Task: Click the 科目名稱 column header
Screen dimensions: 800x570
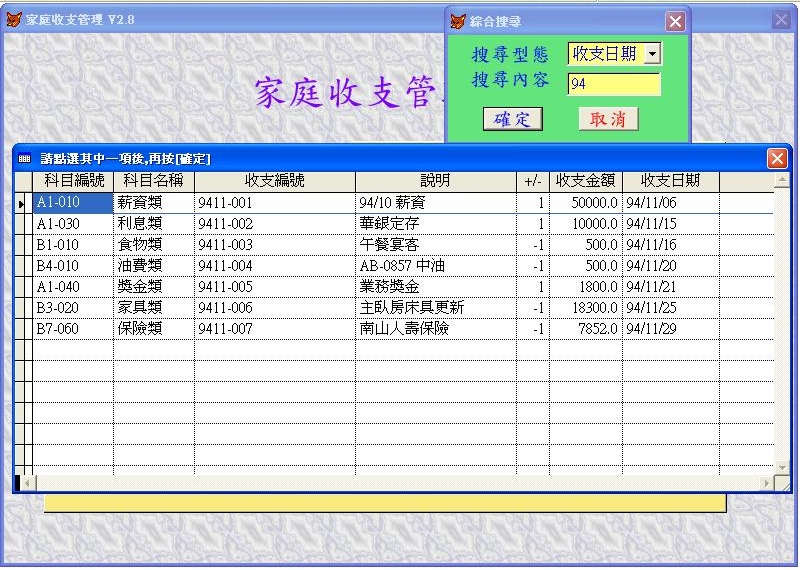Action: click(154, 181)
